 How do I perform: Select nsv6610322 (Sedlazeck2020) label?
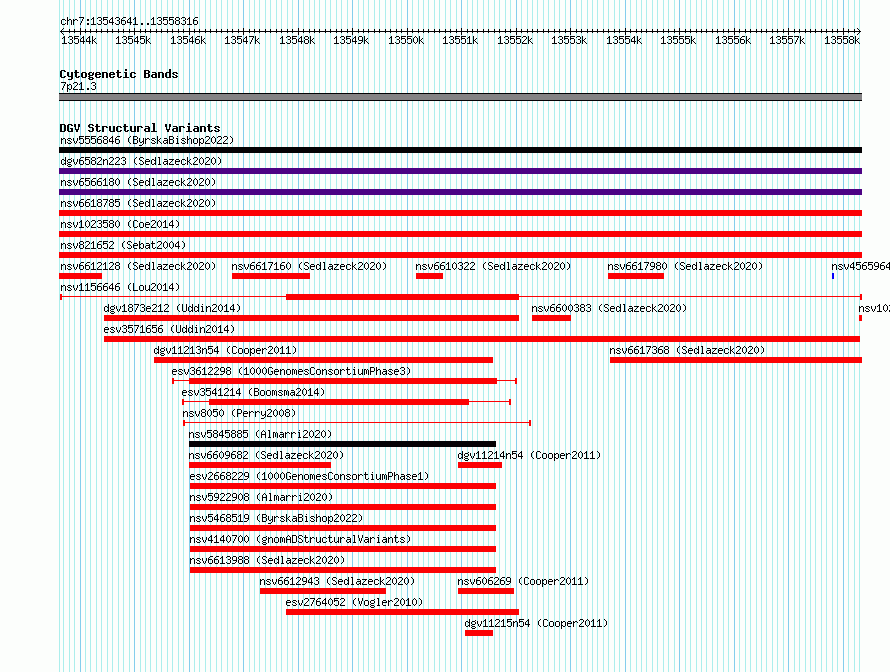pos(493,266)
